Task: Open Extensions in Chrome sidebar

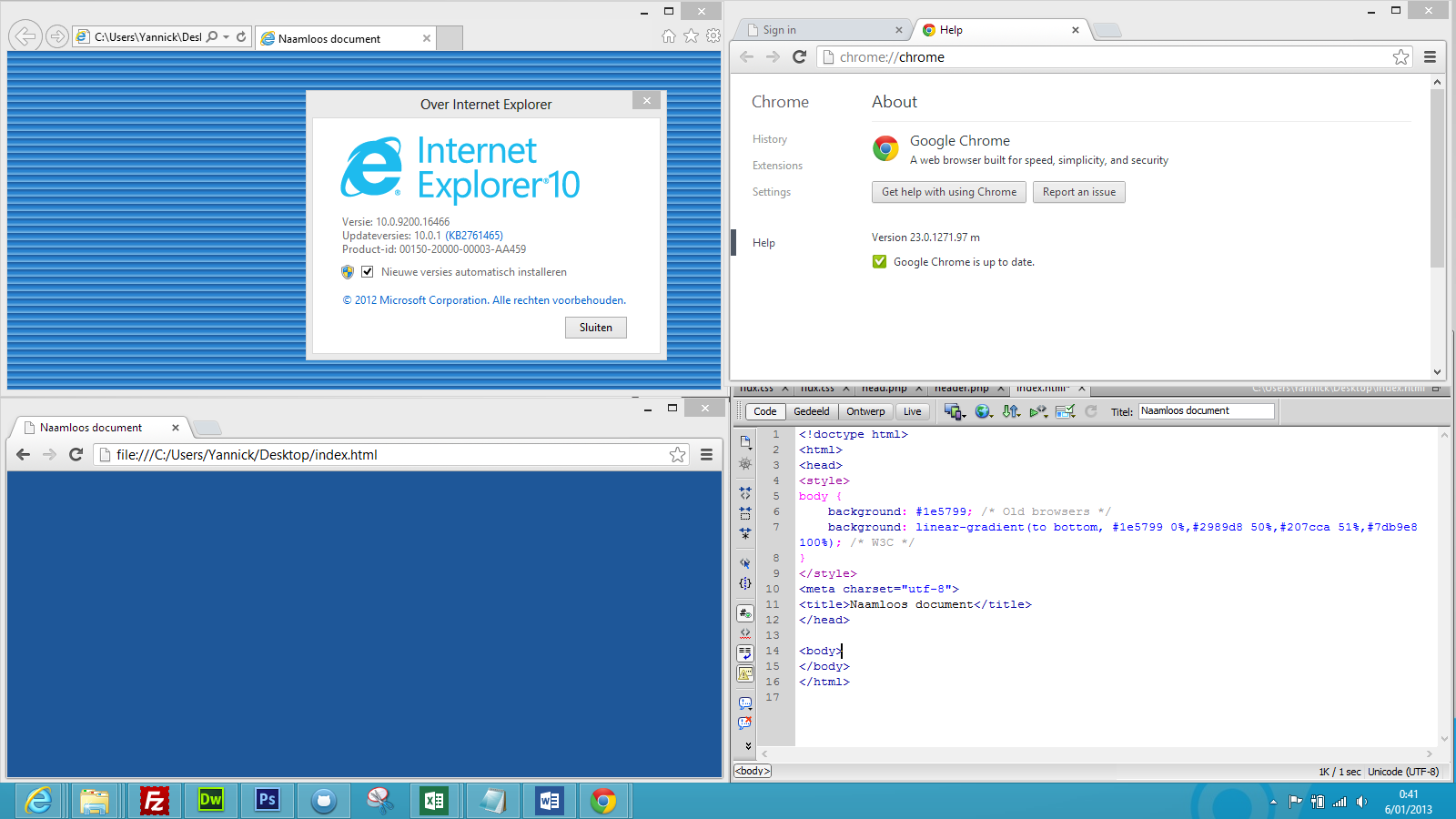Action: [777, 166]
